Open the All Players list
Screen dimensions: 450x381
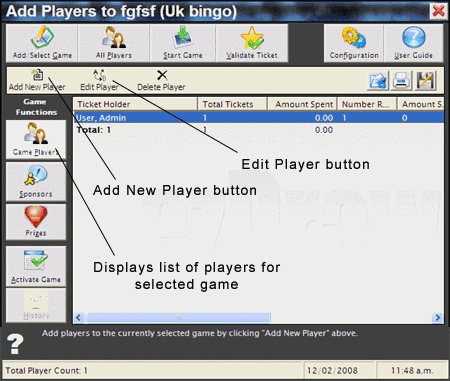(114, 43)
